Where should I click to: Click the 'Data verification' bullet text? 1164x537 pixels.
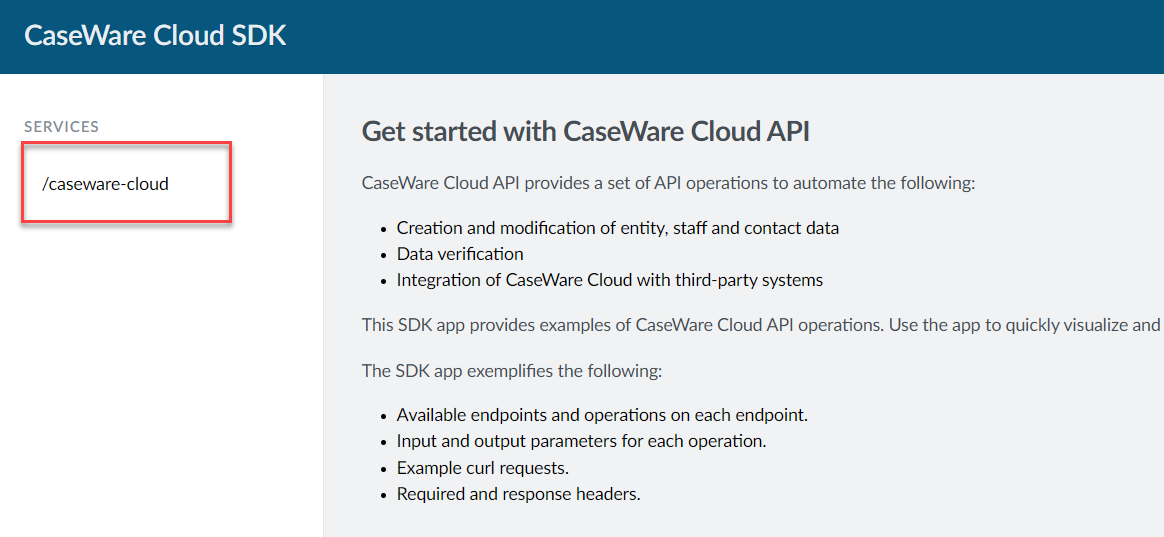(460, 254)
